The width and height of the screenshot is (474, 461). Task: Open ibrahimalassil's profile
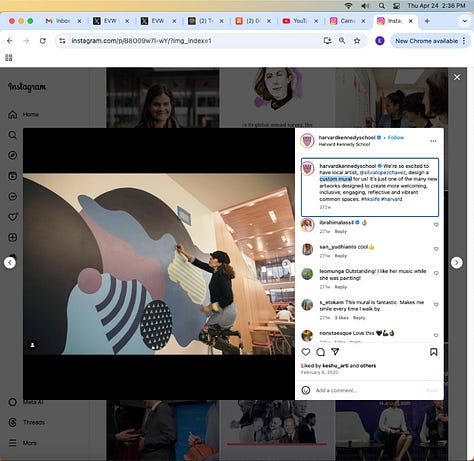click(x=336, y=222)
